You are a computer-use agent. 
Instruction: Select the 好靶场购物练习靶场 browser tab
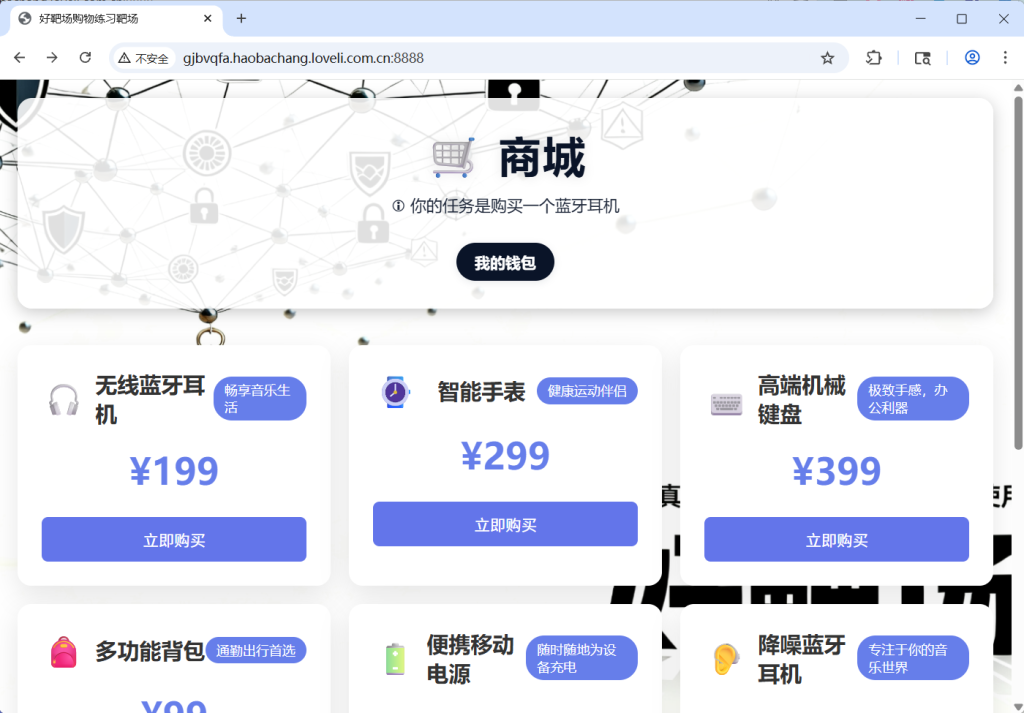point(110,19)
